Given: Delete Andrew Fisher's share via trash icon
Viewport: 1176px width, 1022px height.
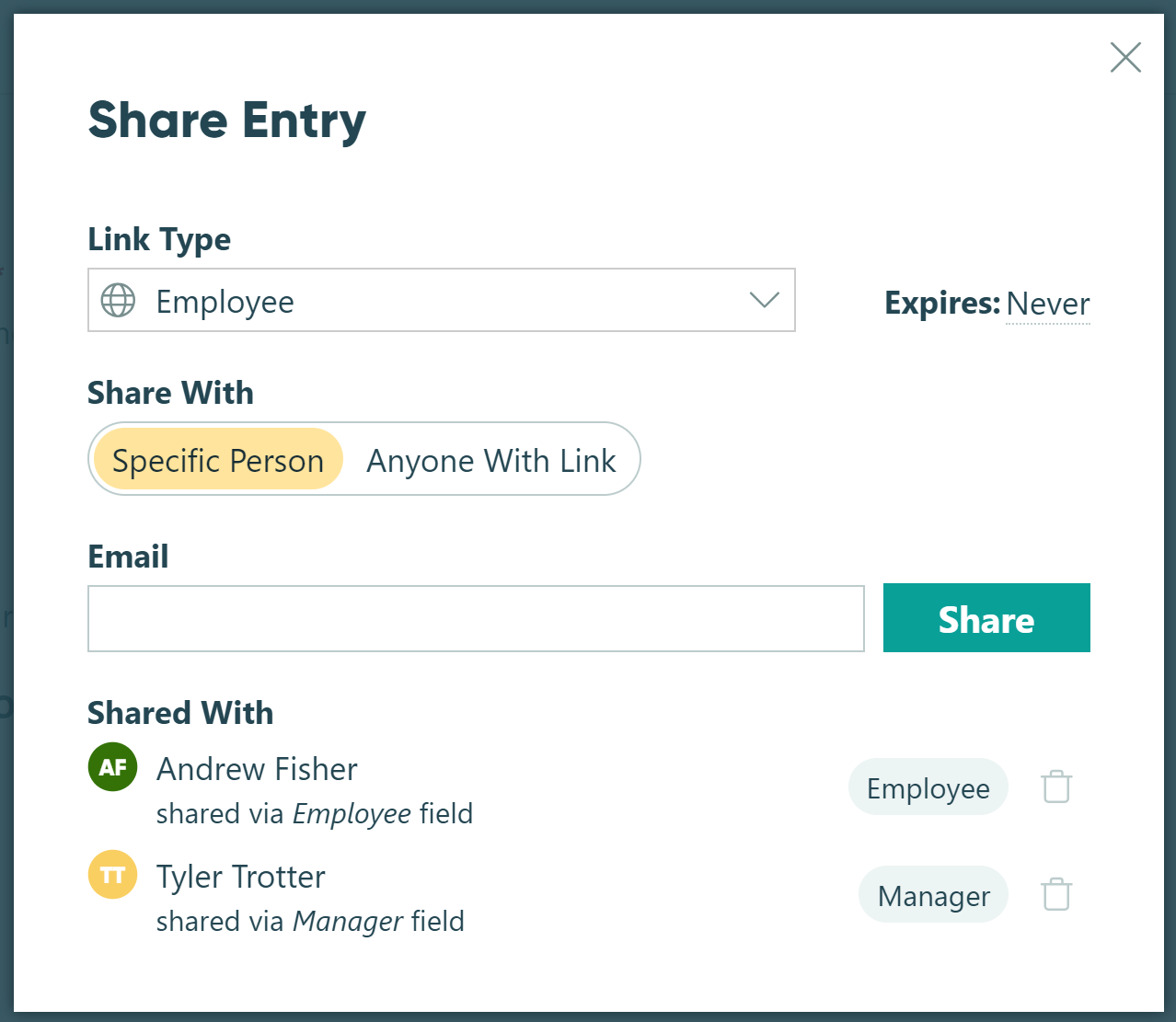Looking at the screenshot, I should click(1055, 787).
